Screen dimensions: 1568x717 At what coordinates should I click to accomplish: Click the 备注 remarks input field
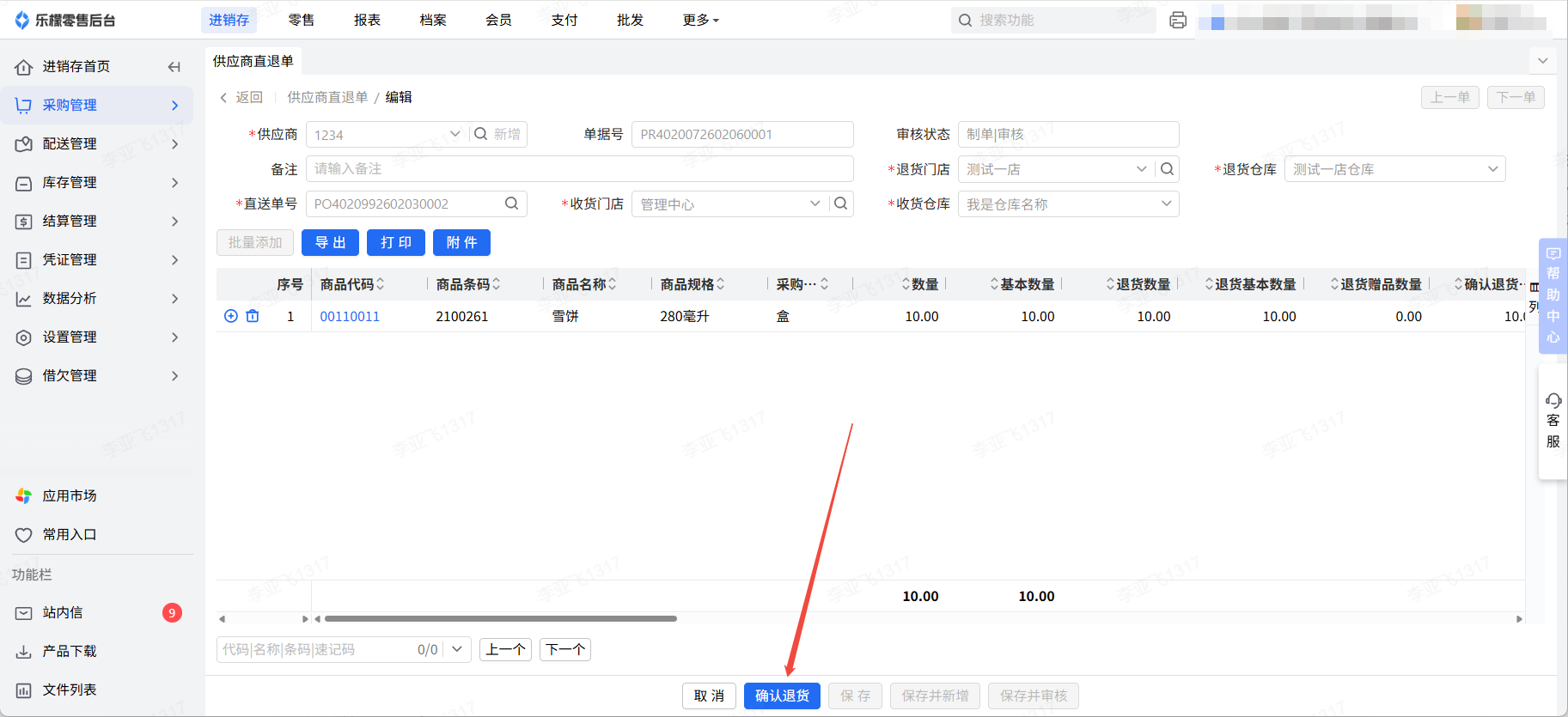[579, 169]
